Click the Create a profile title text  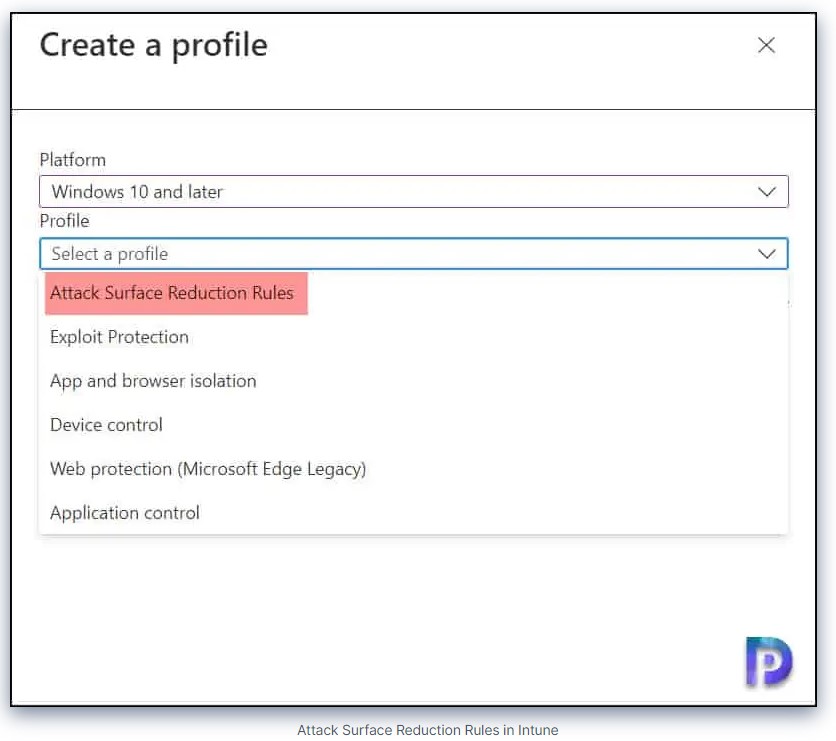click(154, 45)
